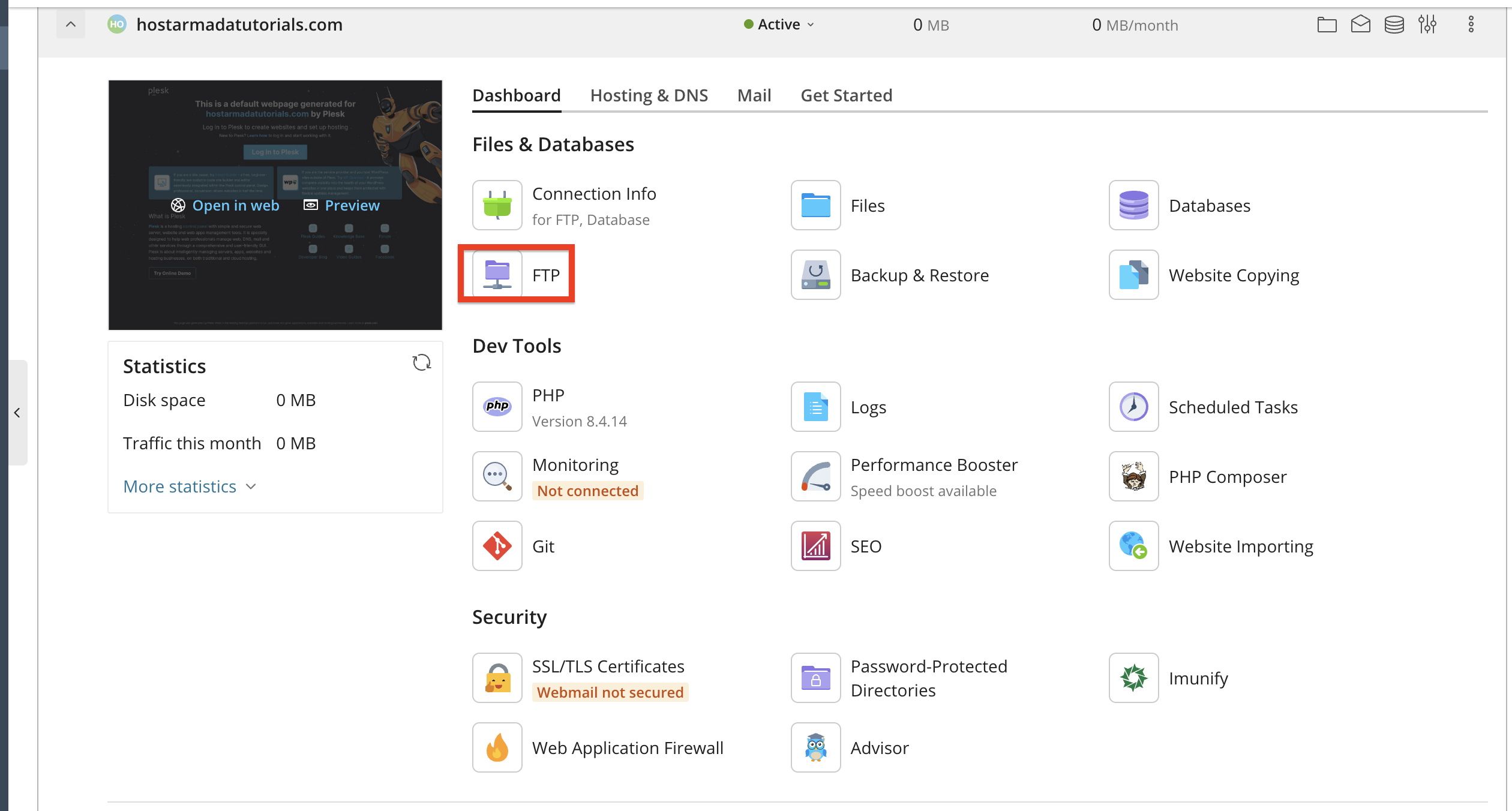
Task: Open the SSL/TLS Certificates lock icon
Action: tap(497, 678)
